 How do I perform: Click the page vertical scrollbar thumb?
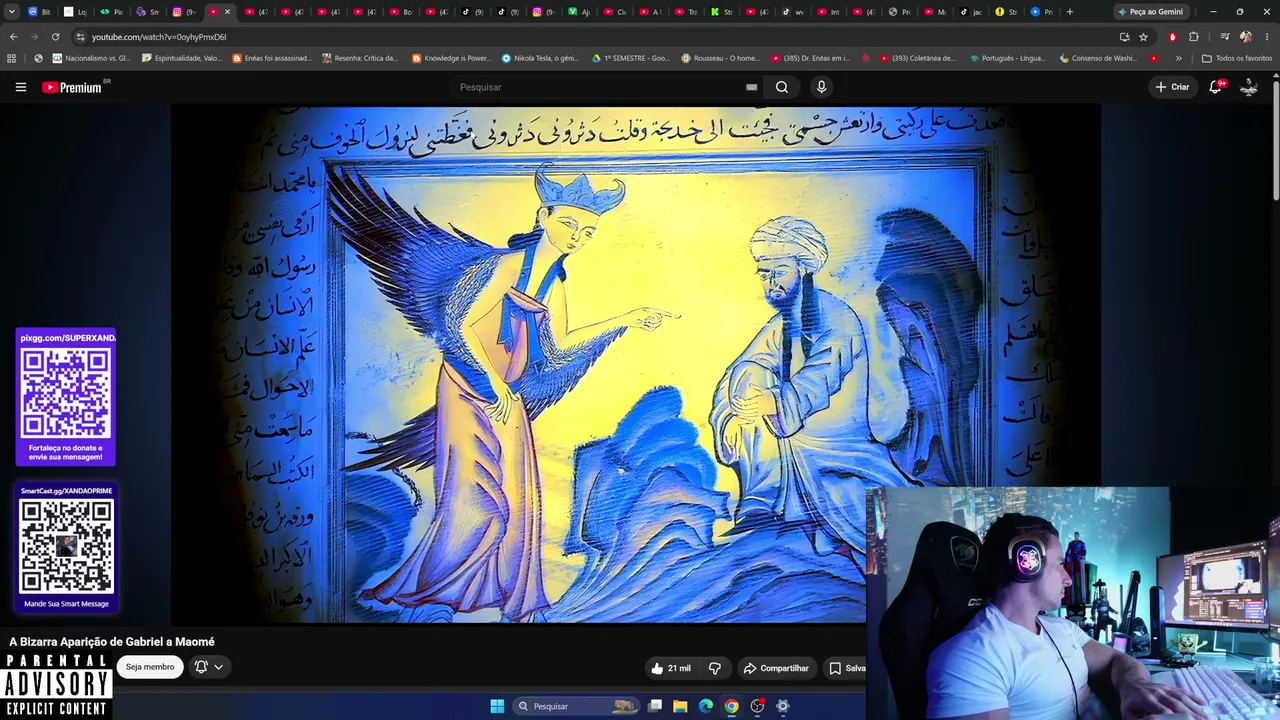point(1275,140)
